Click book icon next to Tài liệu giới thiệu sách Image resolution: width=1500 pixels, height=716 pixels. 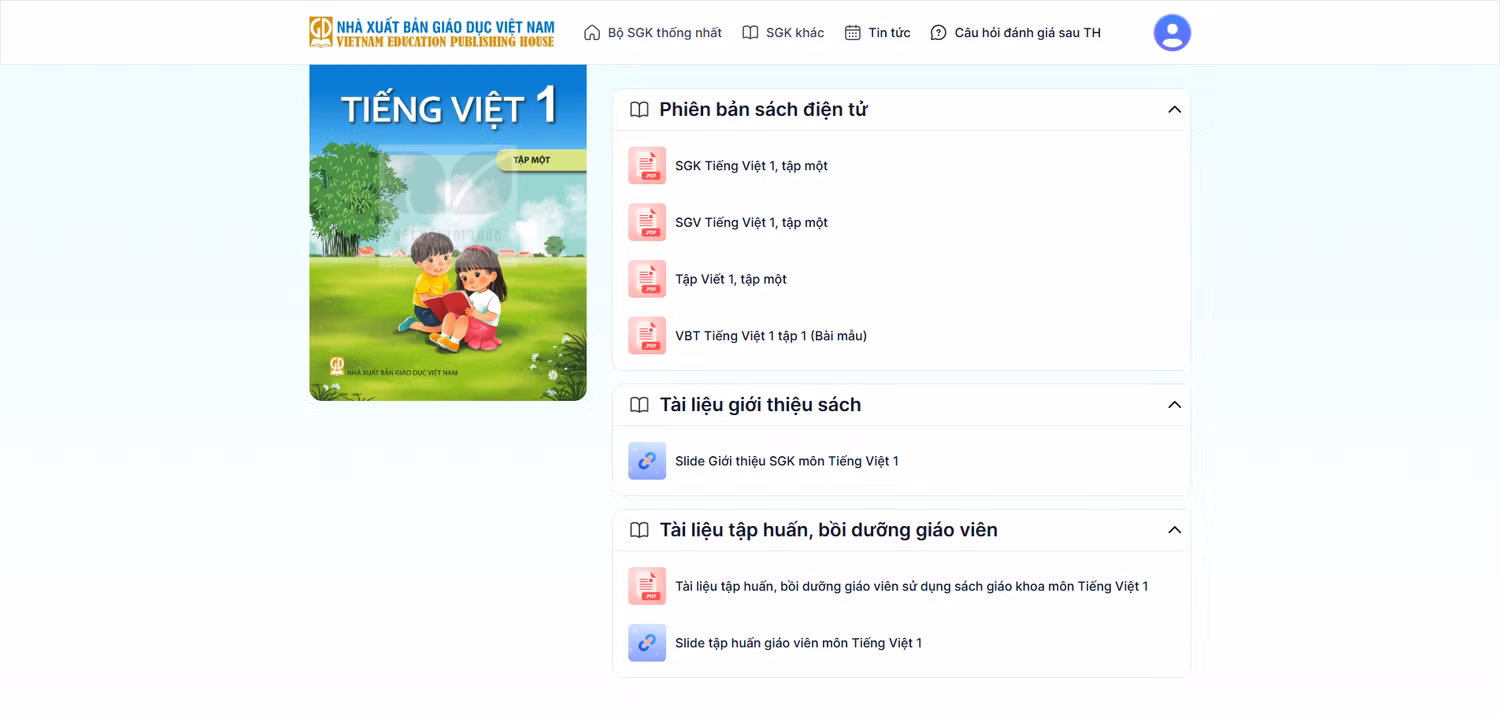coord(639,405)
